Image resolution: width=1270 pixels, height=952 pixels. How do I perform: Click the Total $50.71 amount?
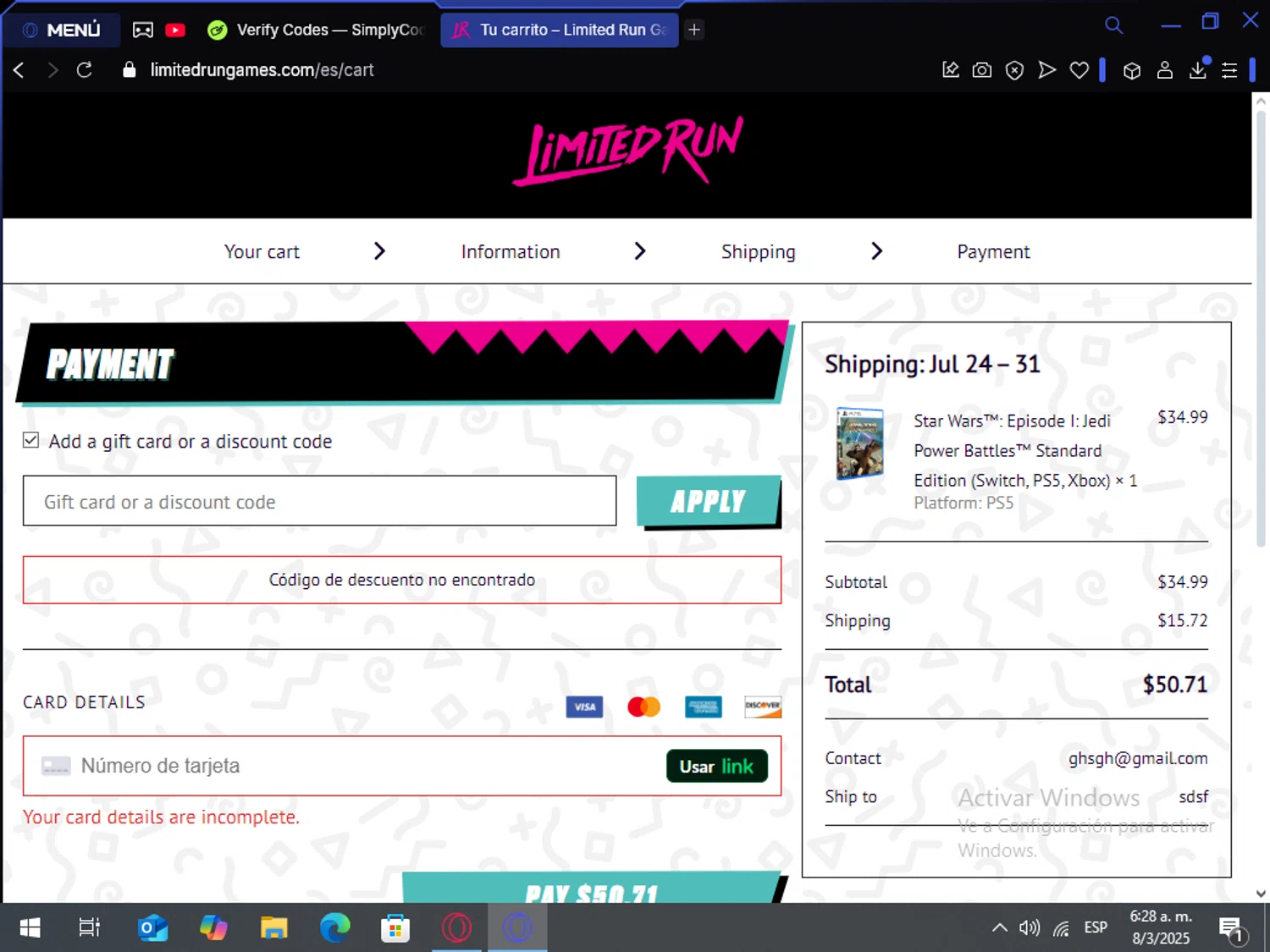(x=1175, y=684)
